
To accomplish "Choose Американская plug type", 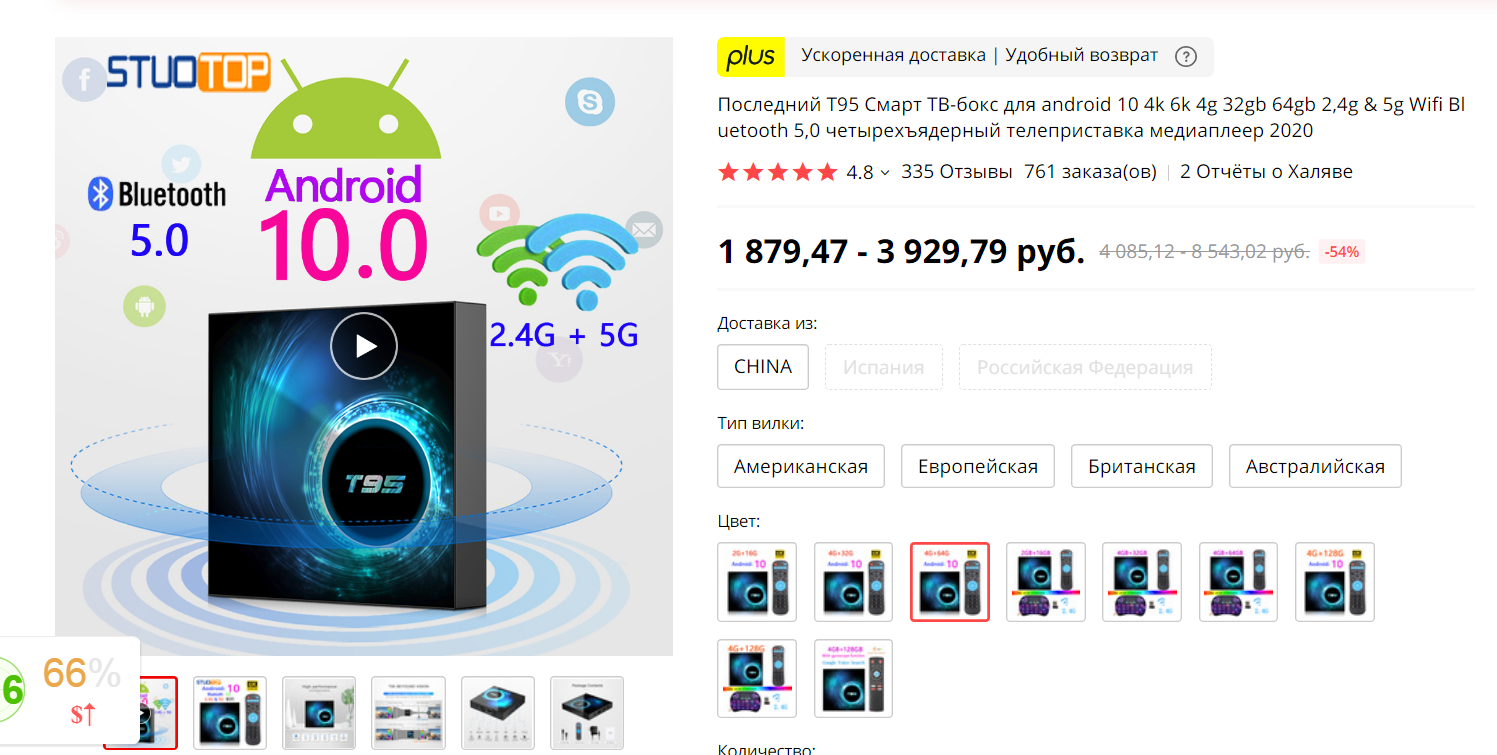I will pyautogui.click(x=801, y=466).
